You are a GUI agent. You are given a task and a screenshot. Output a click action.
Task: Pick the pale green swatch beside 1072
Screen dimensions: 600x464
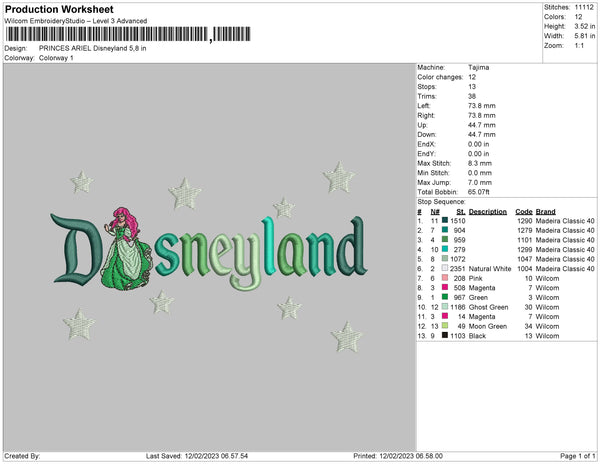[445, 259]
